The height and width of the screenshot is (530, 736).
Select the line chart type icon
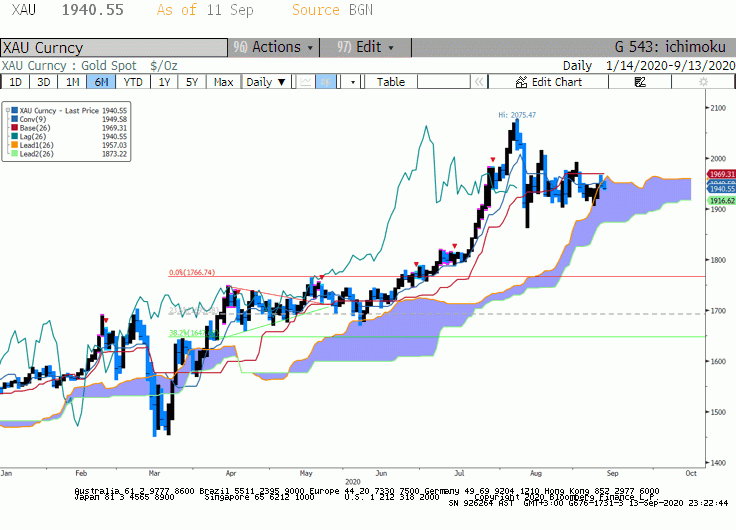coord(306,82)
